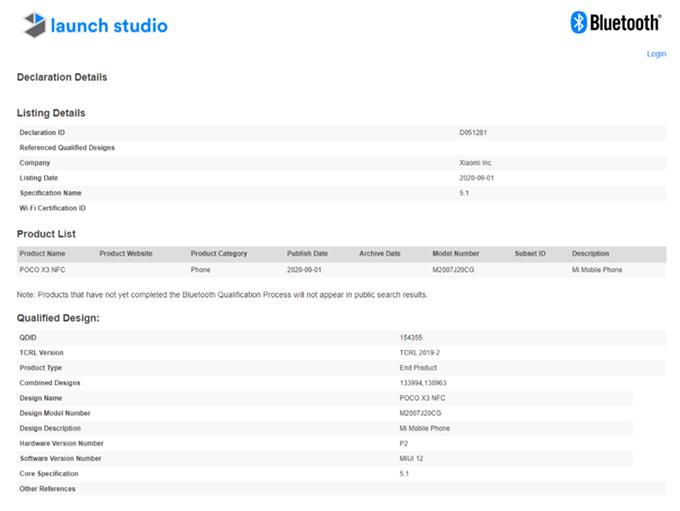
Task: Click the QDID label
Action: point(28,337)
